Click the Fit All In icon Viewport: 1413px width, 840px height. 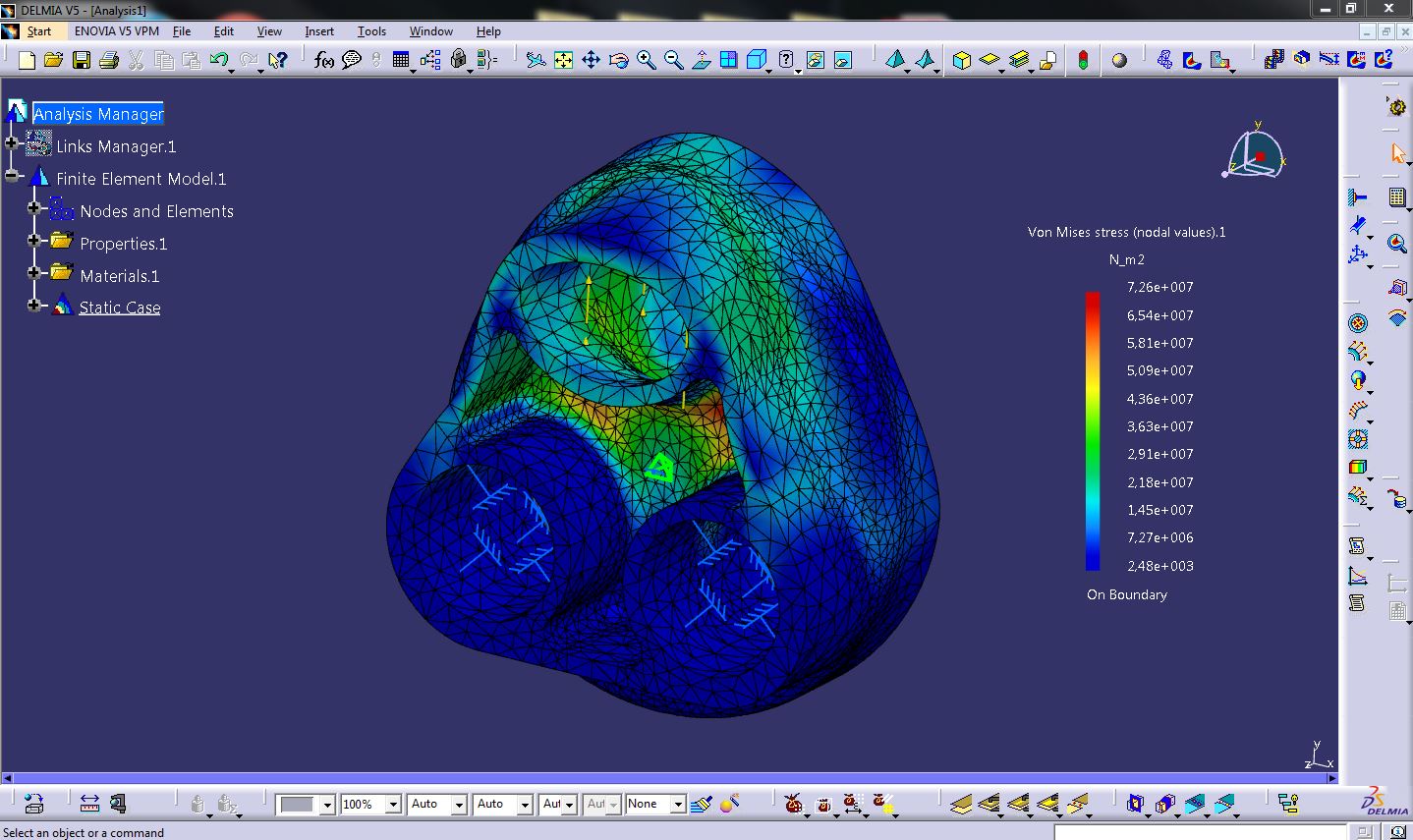click(x=563, y=61)
